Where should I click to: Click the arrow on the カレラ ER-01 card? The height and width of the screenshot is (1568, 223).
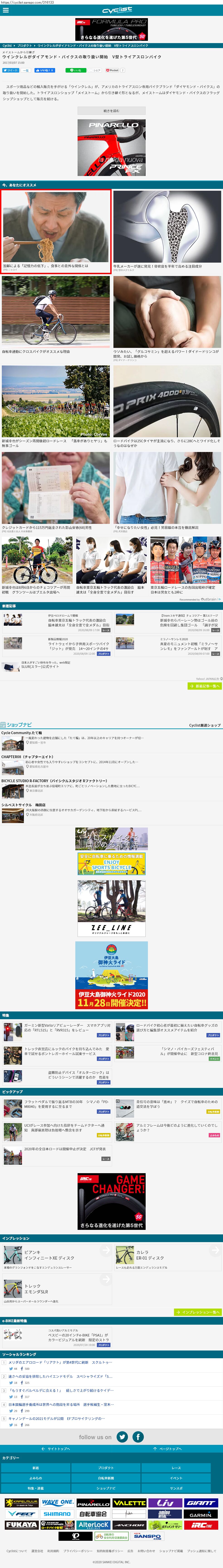point(214,1250)
